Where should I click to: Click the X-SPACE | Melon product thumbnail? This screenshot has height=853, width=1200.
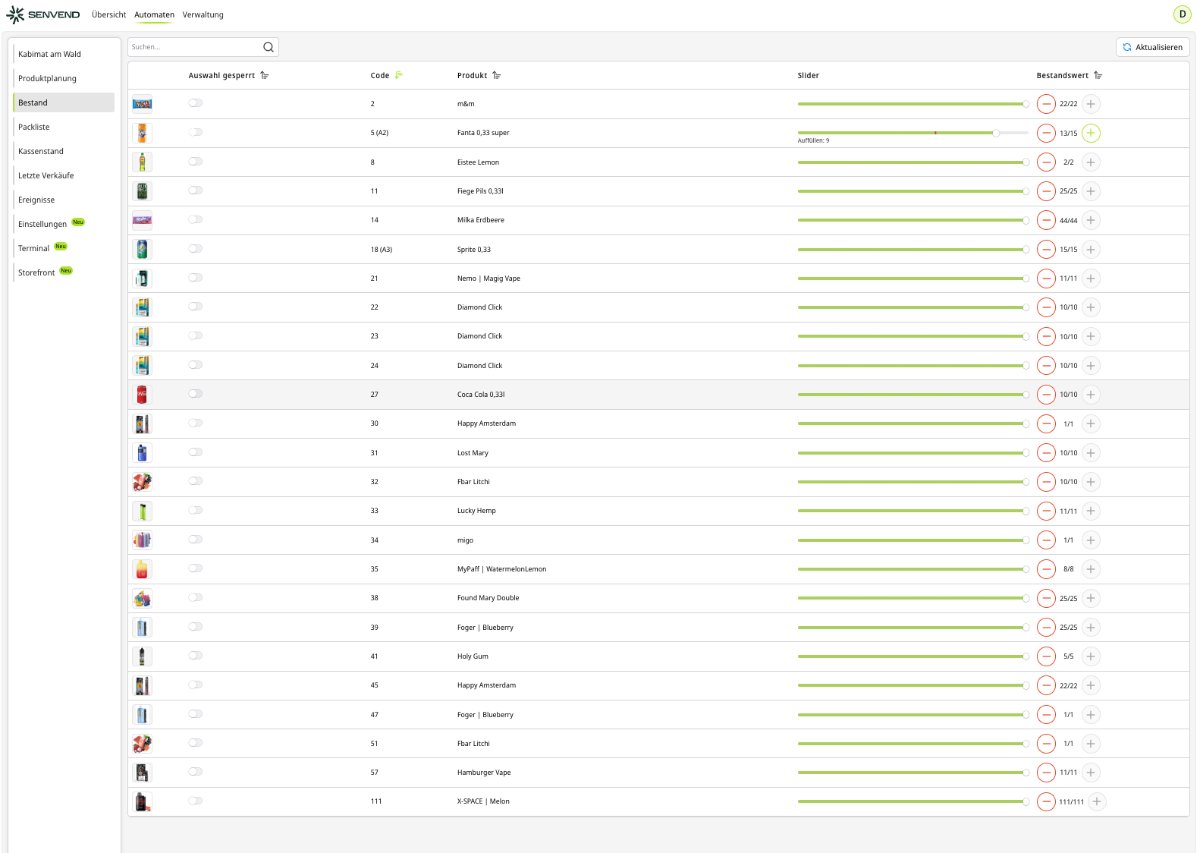pos(142,801)
